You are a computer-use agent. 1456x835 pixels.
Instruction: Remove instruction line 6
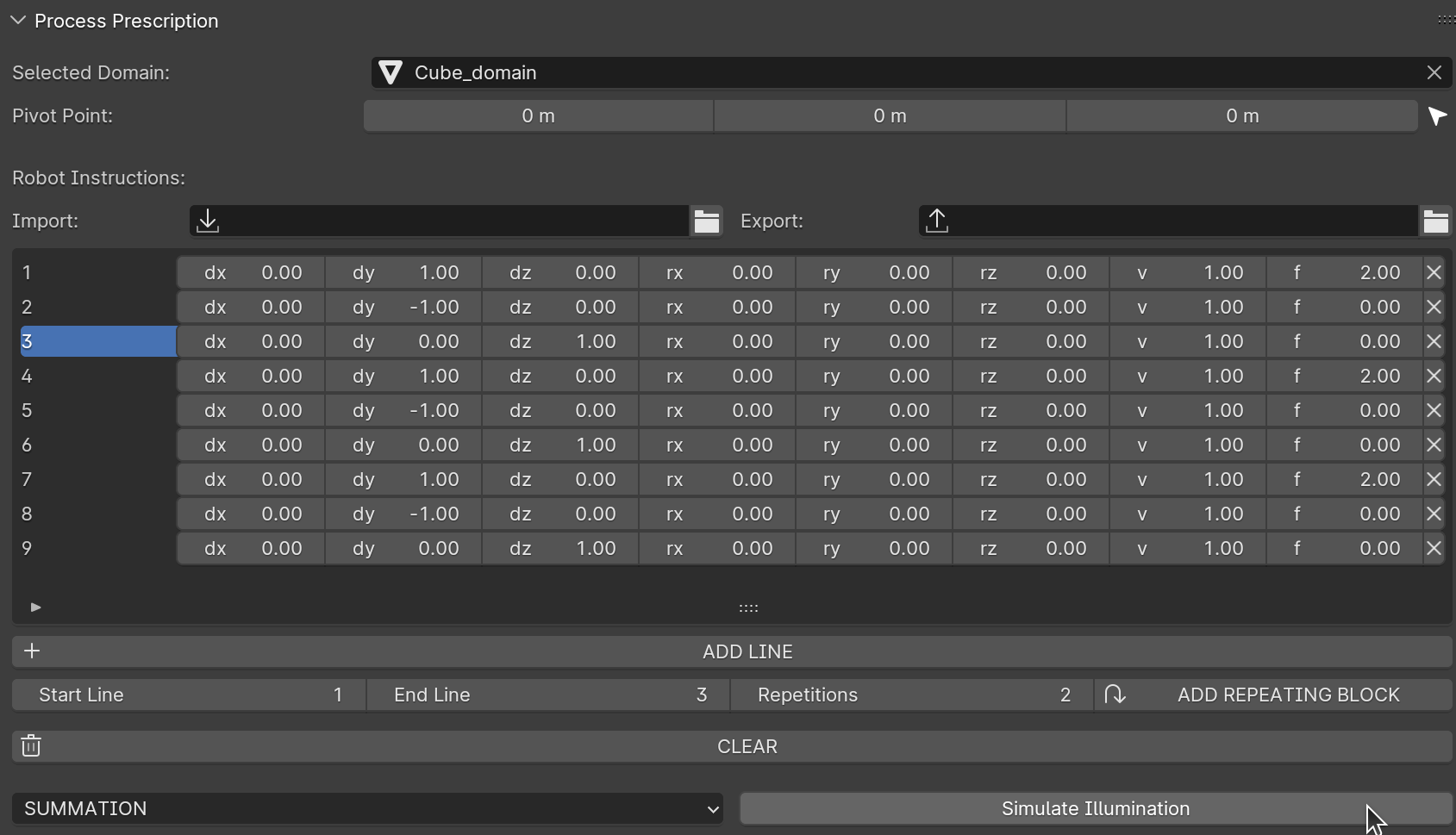(1434, 446)
